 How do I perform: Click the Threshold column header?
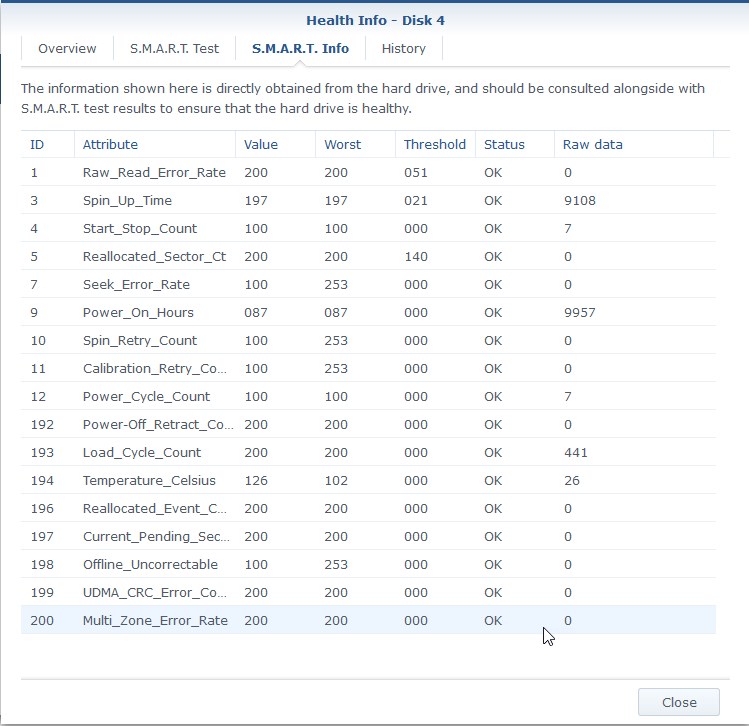click(x=435, y=144)
